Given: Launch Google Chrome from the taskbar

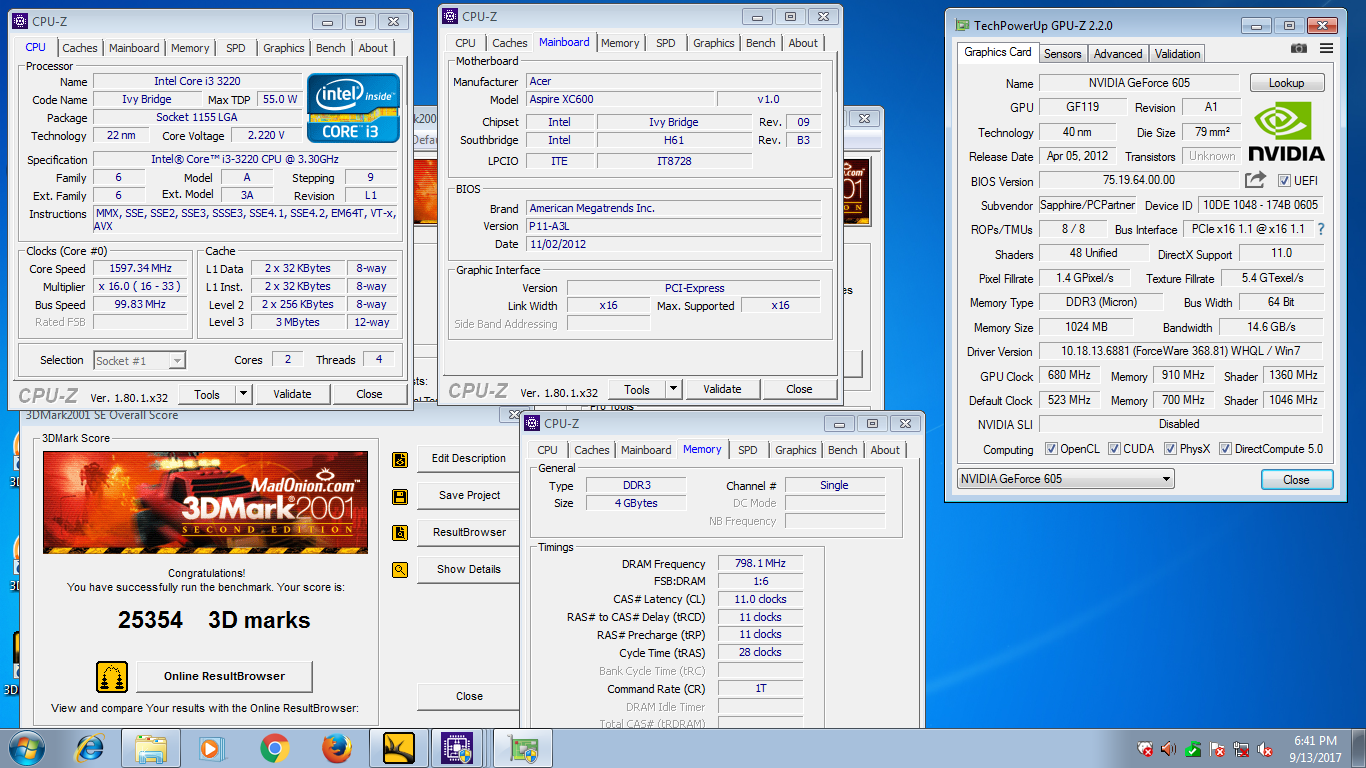Looking at the screenshot, I should pos(274,748).
